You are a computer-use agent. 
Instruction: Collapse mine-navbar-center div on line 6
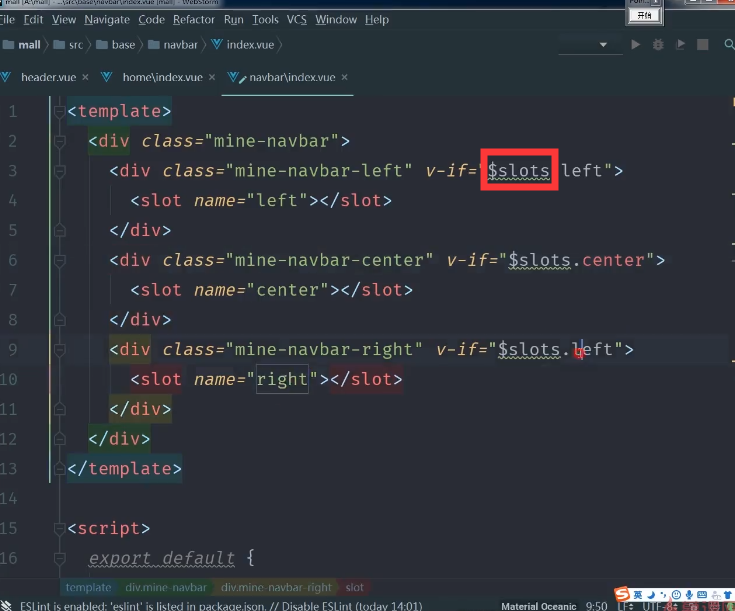[60, 260]
